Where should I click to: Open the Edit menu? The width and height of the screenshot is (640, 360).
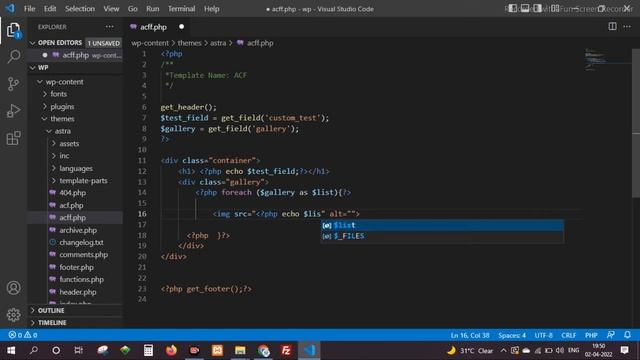50,9
